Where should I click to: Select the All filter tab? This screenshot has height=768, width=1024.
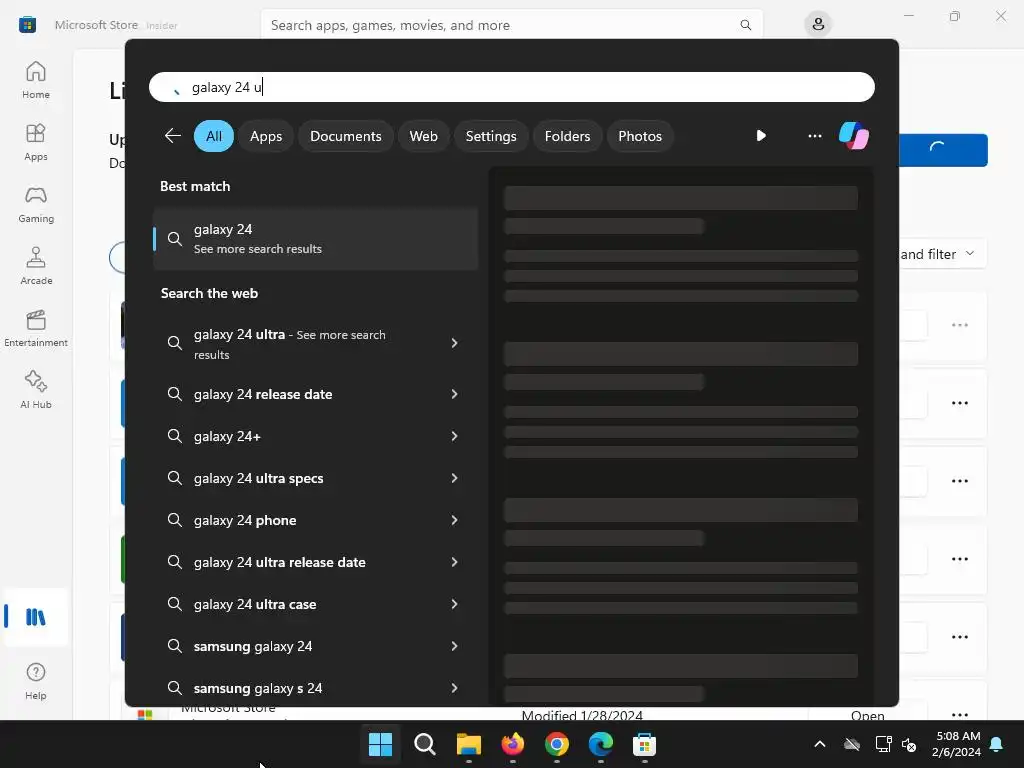pyautogui.click(x=214, y=136)
